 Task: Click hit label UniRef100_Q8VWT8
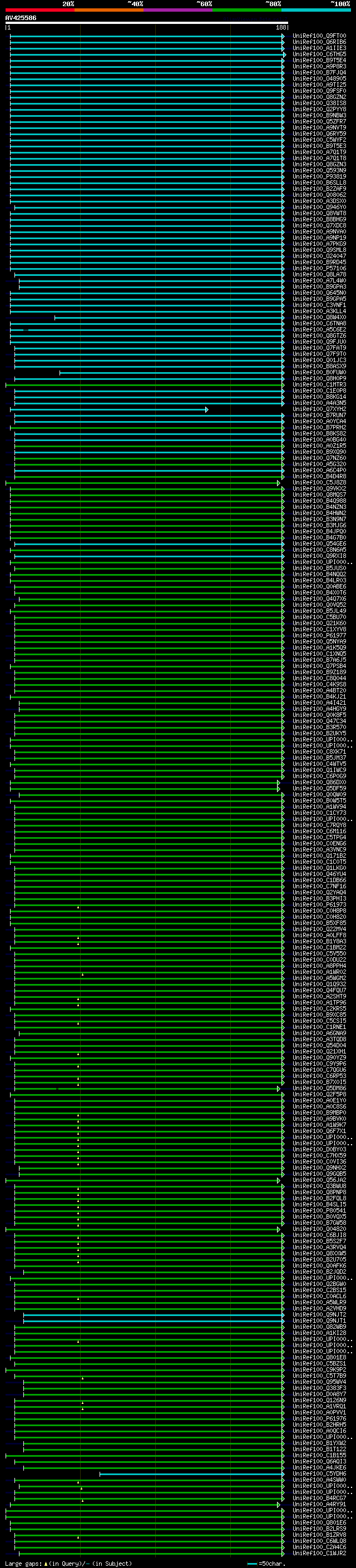point(319,213)
